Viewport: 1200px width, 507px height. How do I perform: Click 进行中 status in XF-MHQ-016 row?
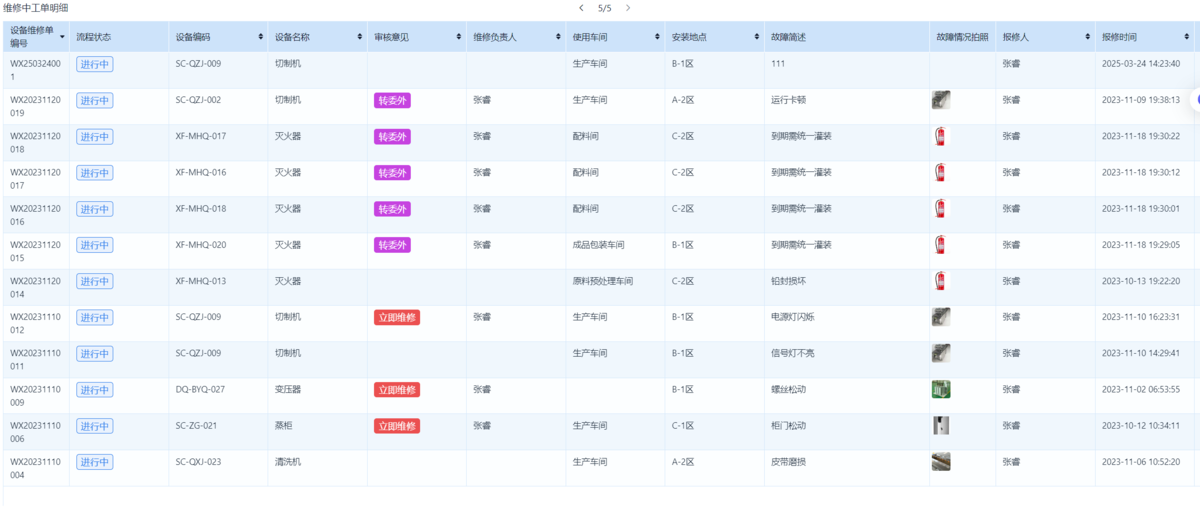click(x=95, y=173)
